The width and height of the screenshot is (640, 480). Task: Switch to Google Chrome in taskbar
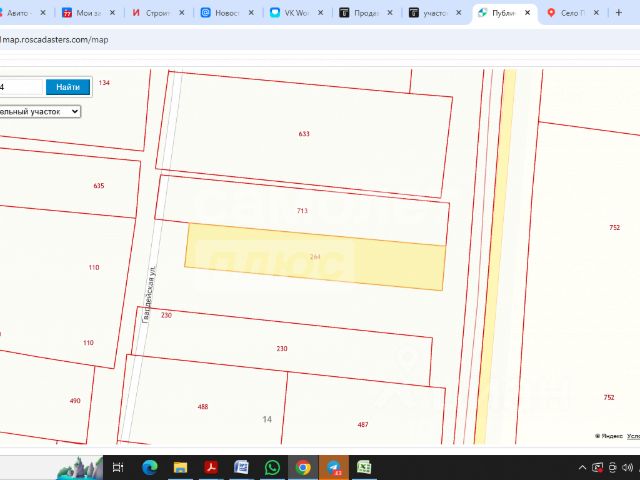(303, 467)
